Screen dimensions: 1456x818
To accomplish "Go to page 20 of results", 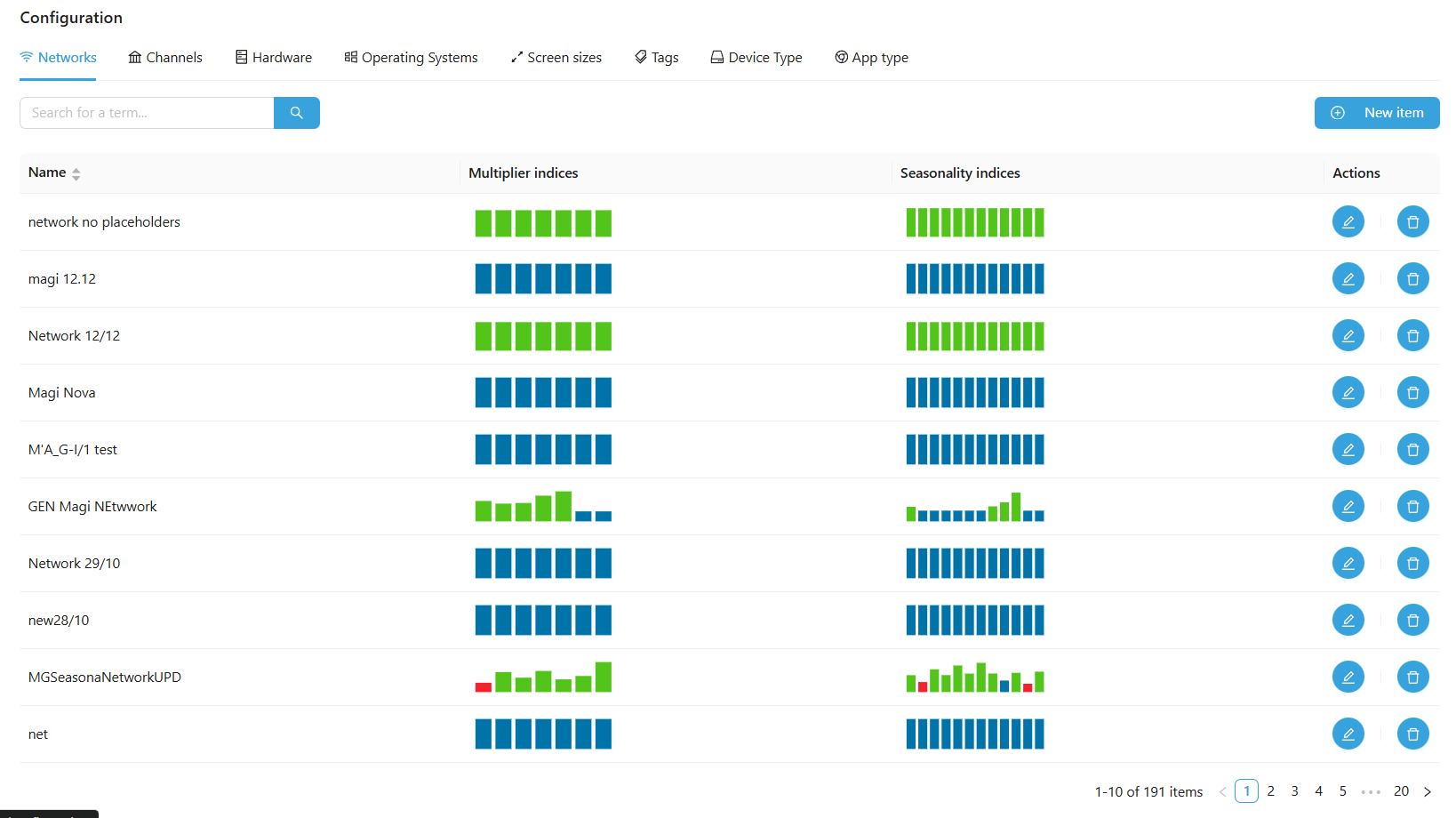I will click(x=1401, y=791).
